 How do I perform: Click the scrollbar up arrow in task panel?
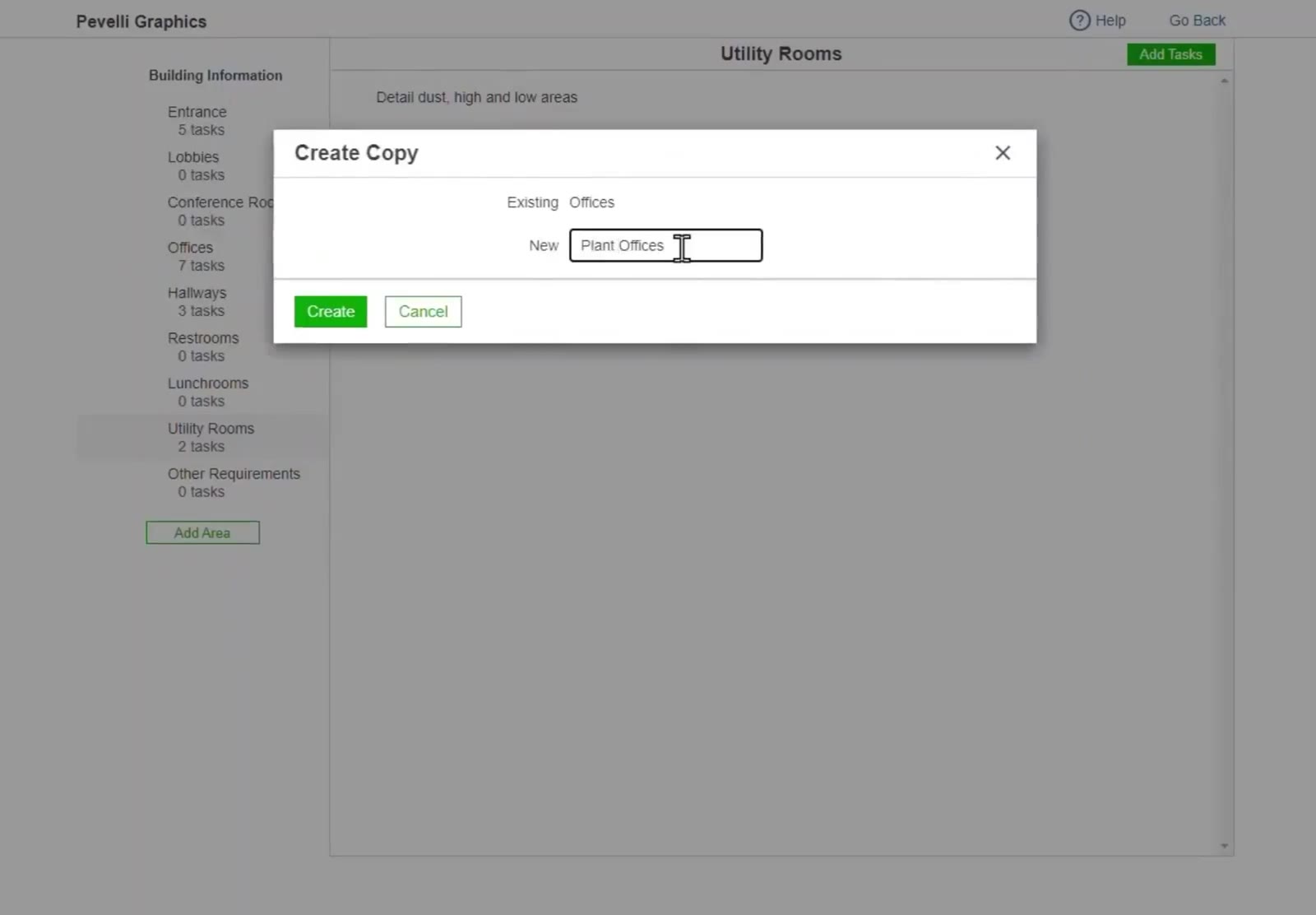pos(1224,81)
